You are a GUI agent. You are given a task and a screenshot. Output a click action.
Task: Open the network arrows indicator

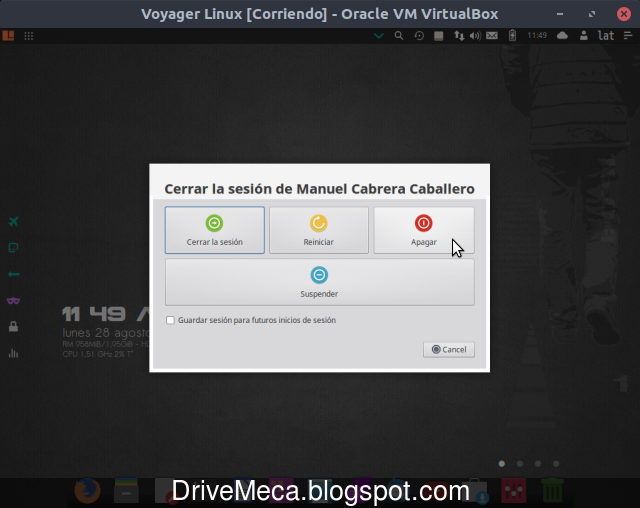click(459, 36)
